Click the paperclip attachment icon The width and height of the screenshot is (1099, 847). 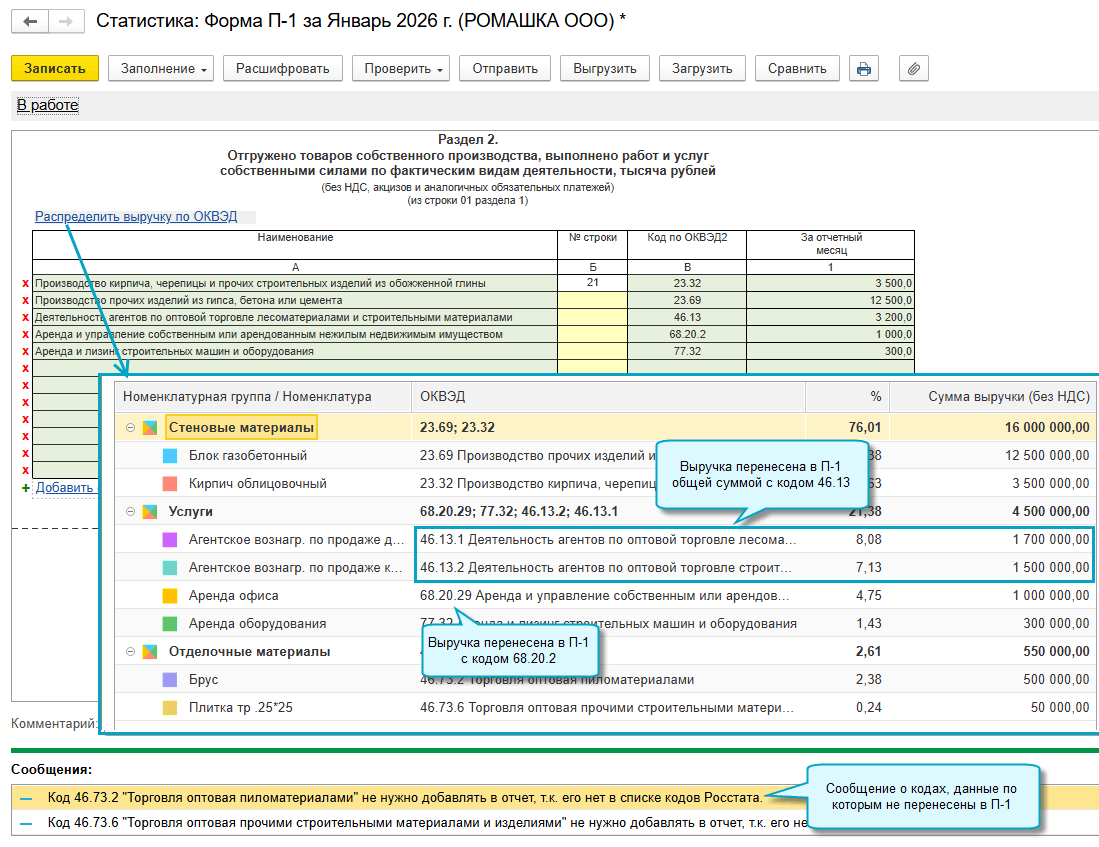913,68
